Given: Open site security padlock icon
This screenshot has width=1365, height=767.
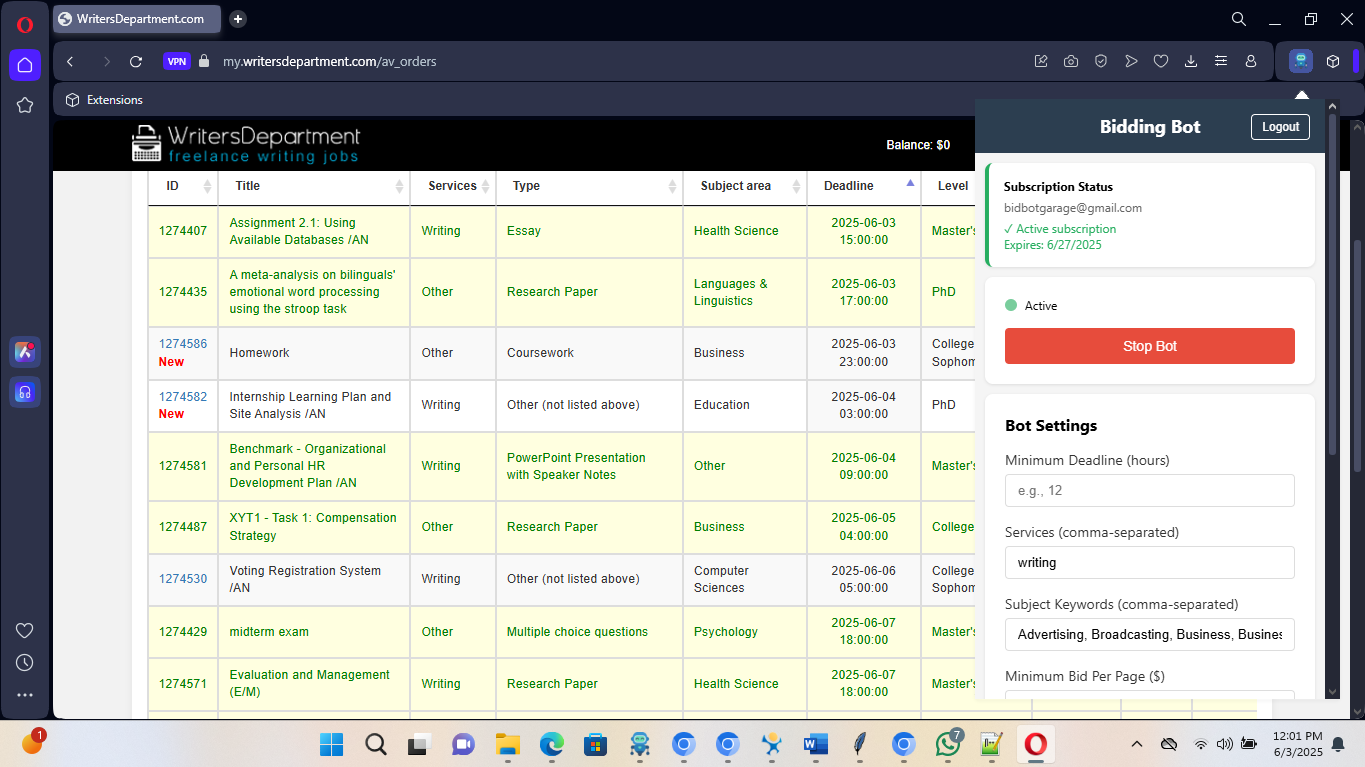Looking at the screenshot, I should click(x=204, y=61).
